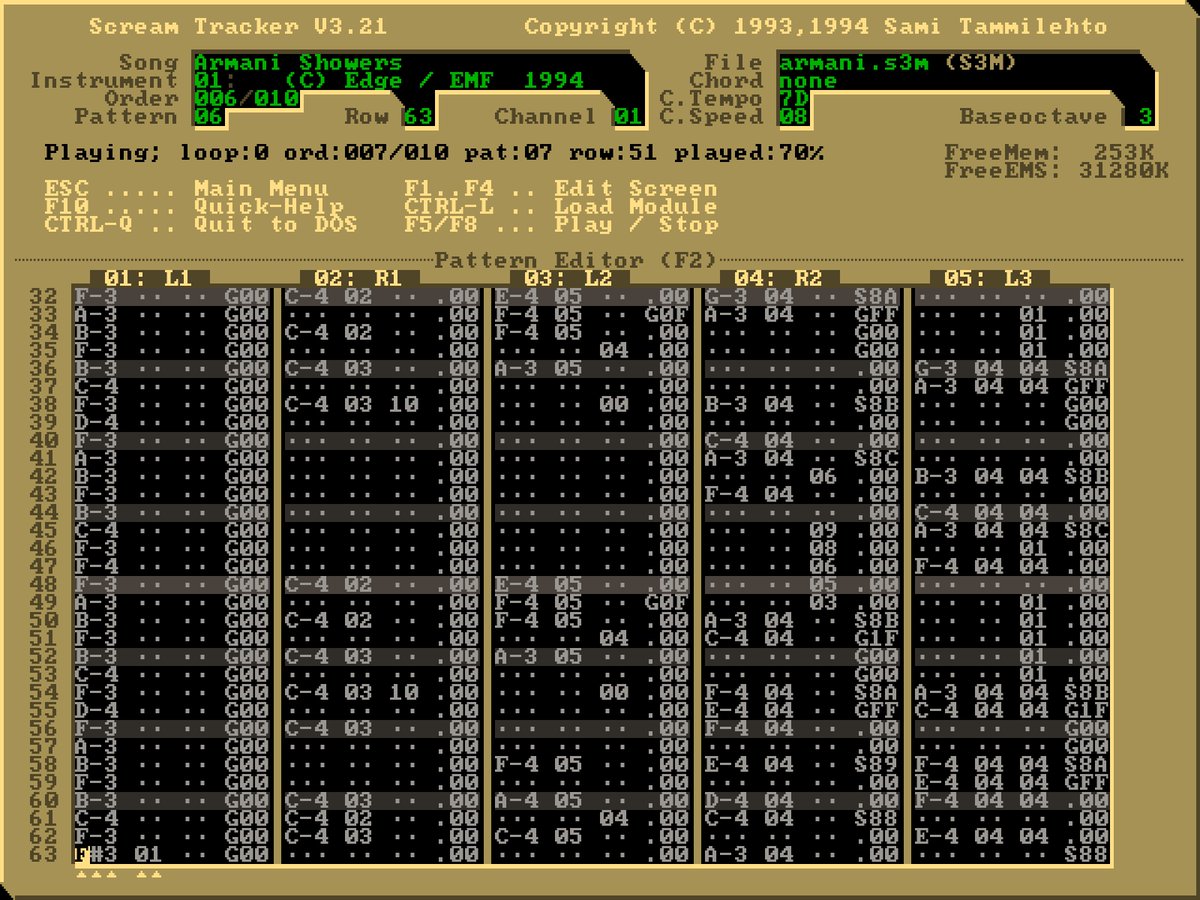Image resolution: width=1200 pixels, height=900 pixels.
Task: Click the C.Tempo value 7D
Action: [x=793, y=98]
